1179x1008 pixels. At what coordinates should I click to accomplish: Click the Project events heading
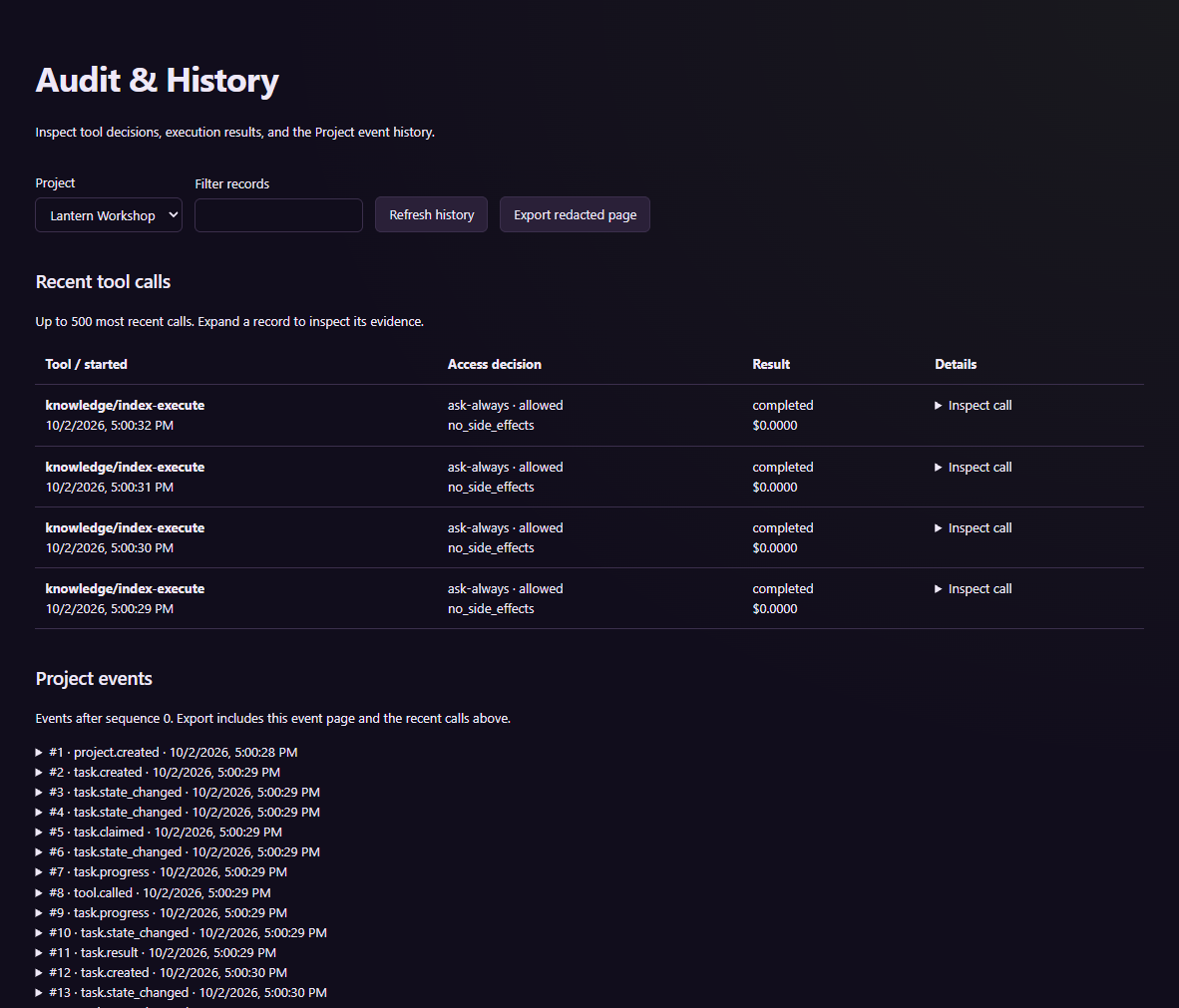tap(94, 679)
